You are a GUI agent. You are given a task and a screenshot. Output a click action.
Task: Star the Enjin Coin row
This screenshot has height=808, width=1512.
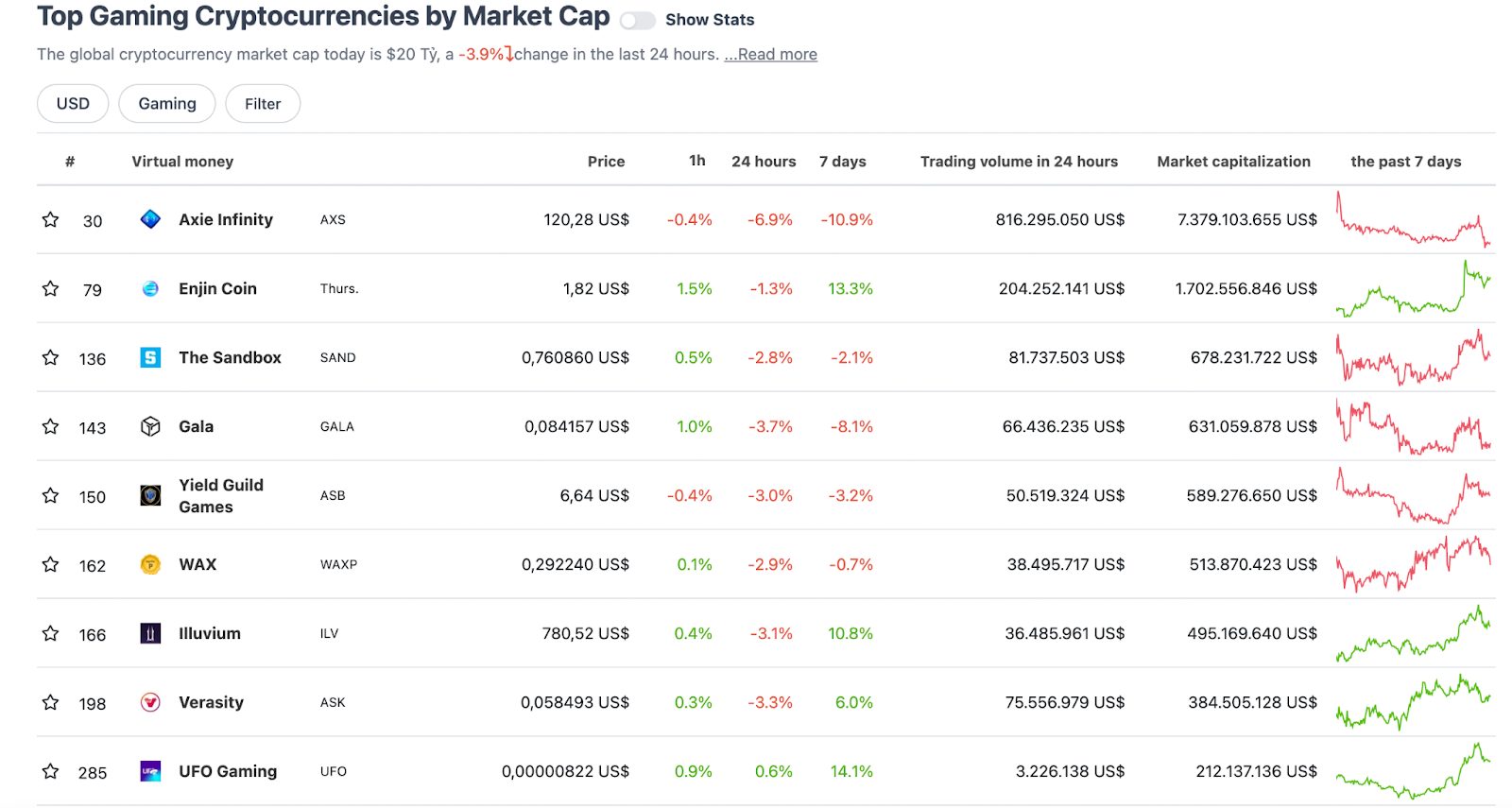(51, 289)
